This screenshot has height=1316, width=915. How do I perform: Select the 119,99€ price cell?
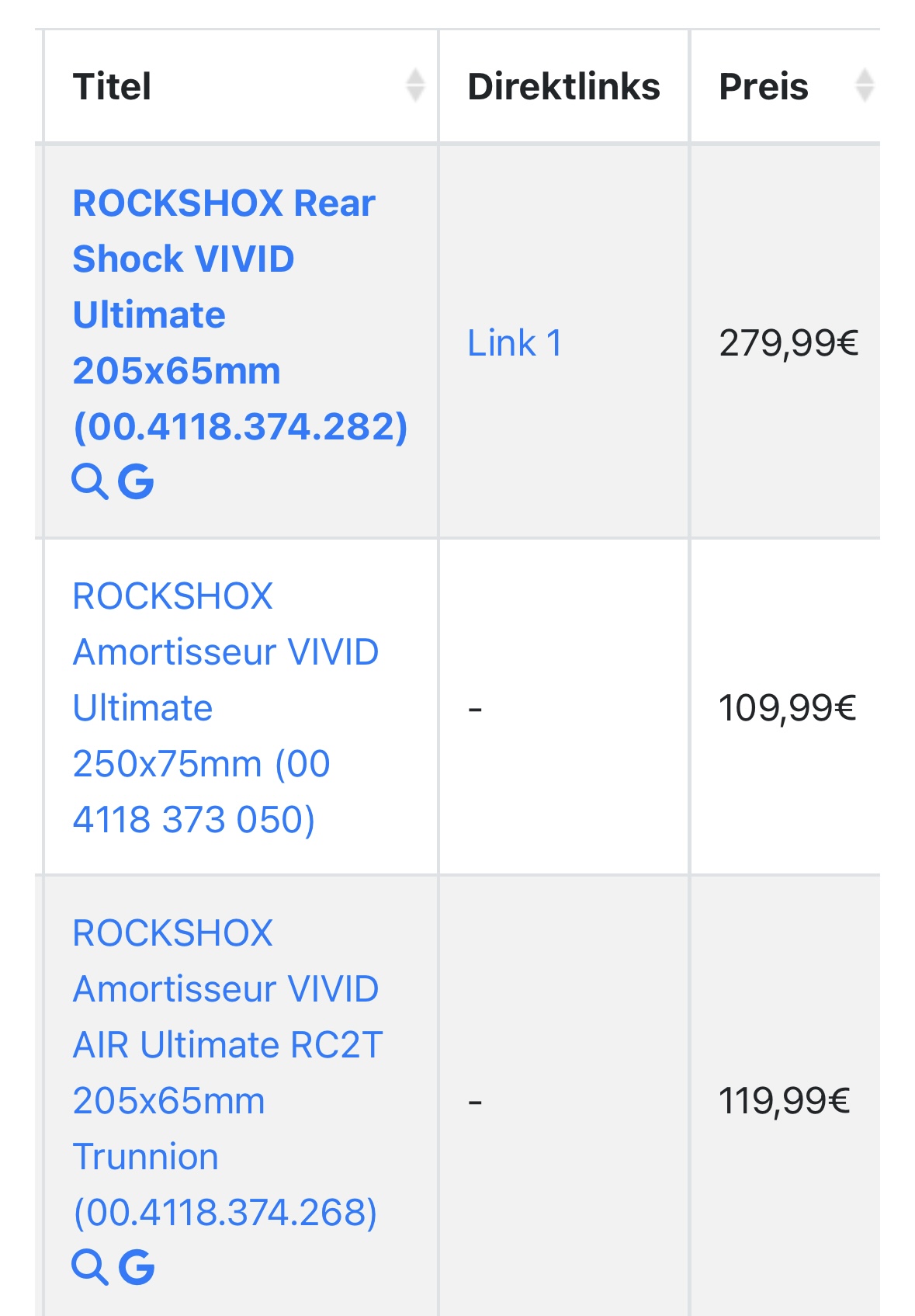[x=785, y=1100]
